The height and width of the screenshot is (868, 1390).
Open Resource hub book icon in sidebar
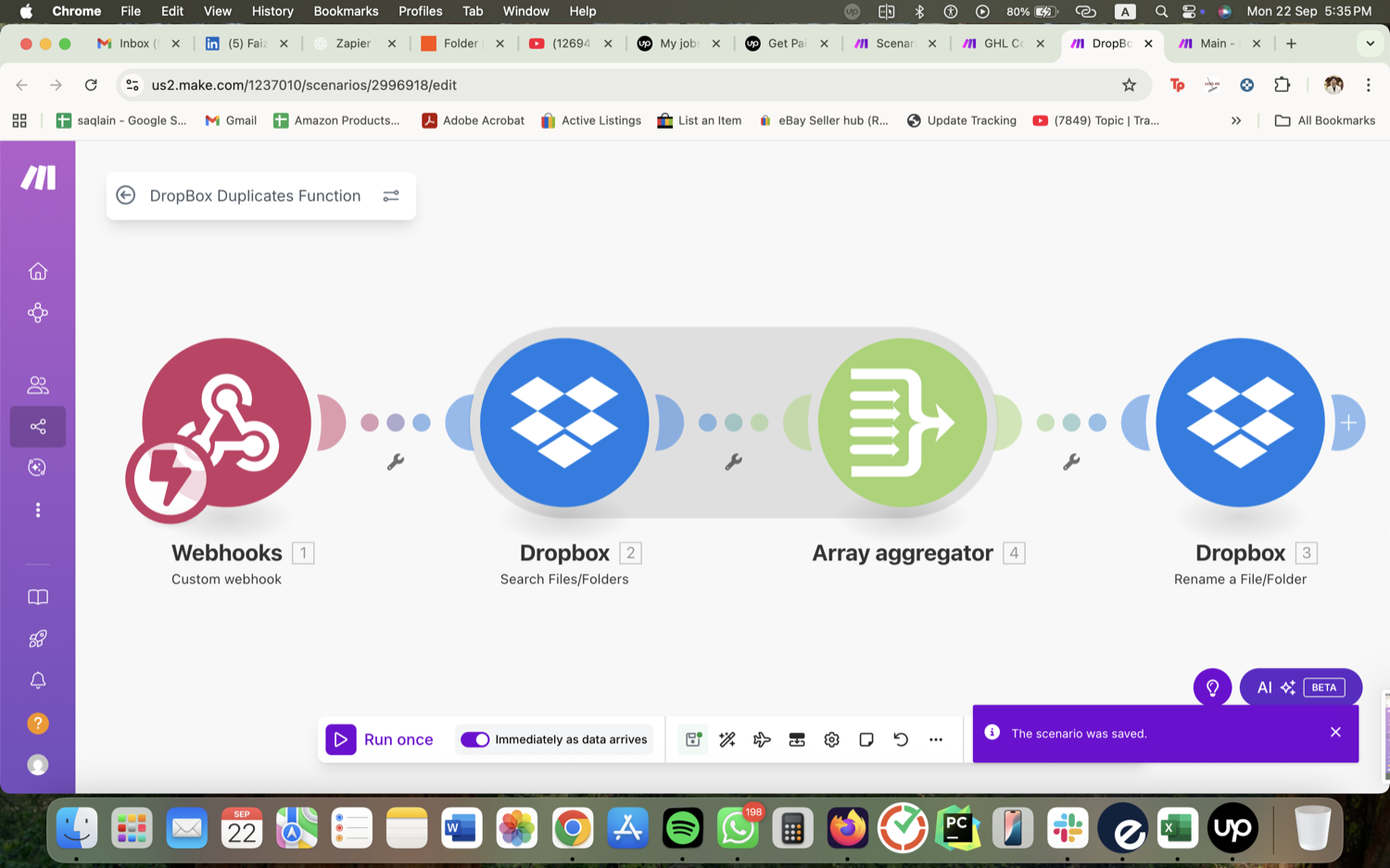tap(38, 598)
